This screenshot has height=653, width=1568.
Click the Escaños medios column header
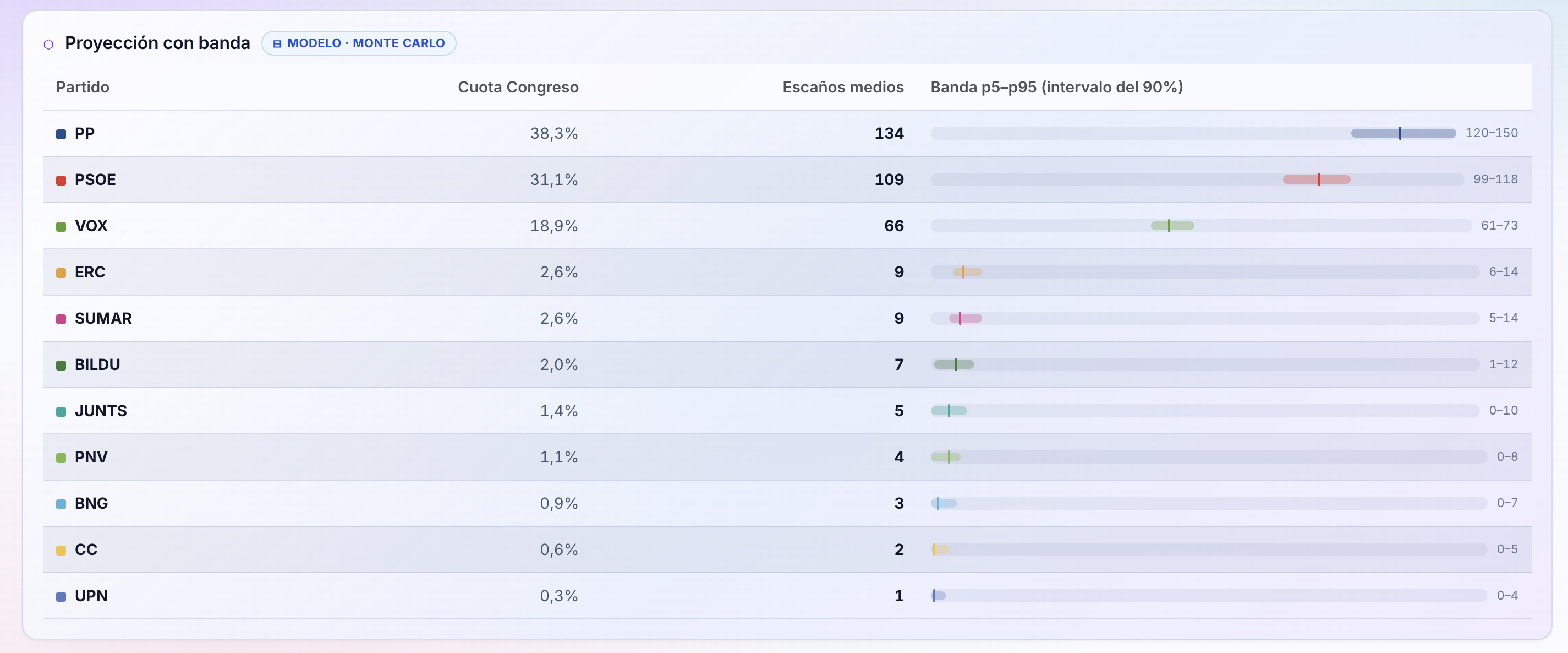click(x=842, y=87)
